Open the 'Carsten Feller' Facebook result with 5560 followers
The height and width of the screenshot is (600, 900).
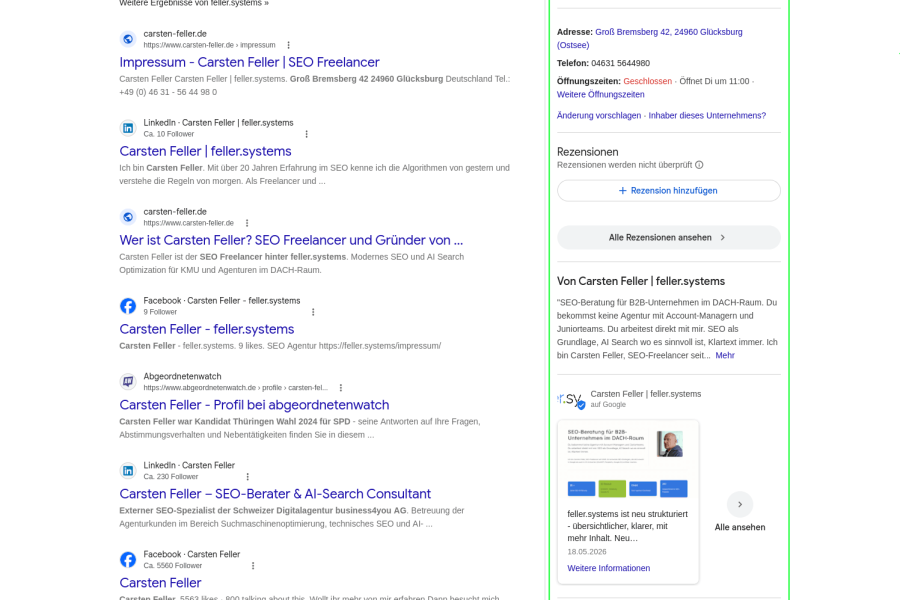[x=160, y=583]
